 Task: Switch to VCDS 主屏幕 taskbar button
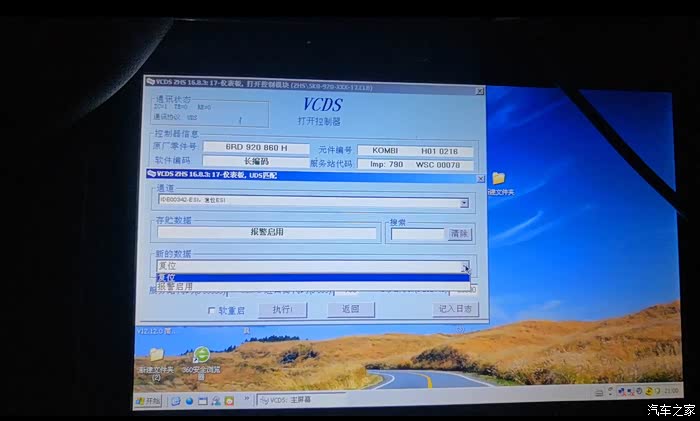290,400
